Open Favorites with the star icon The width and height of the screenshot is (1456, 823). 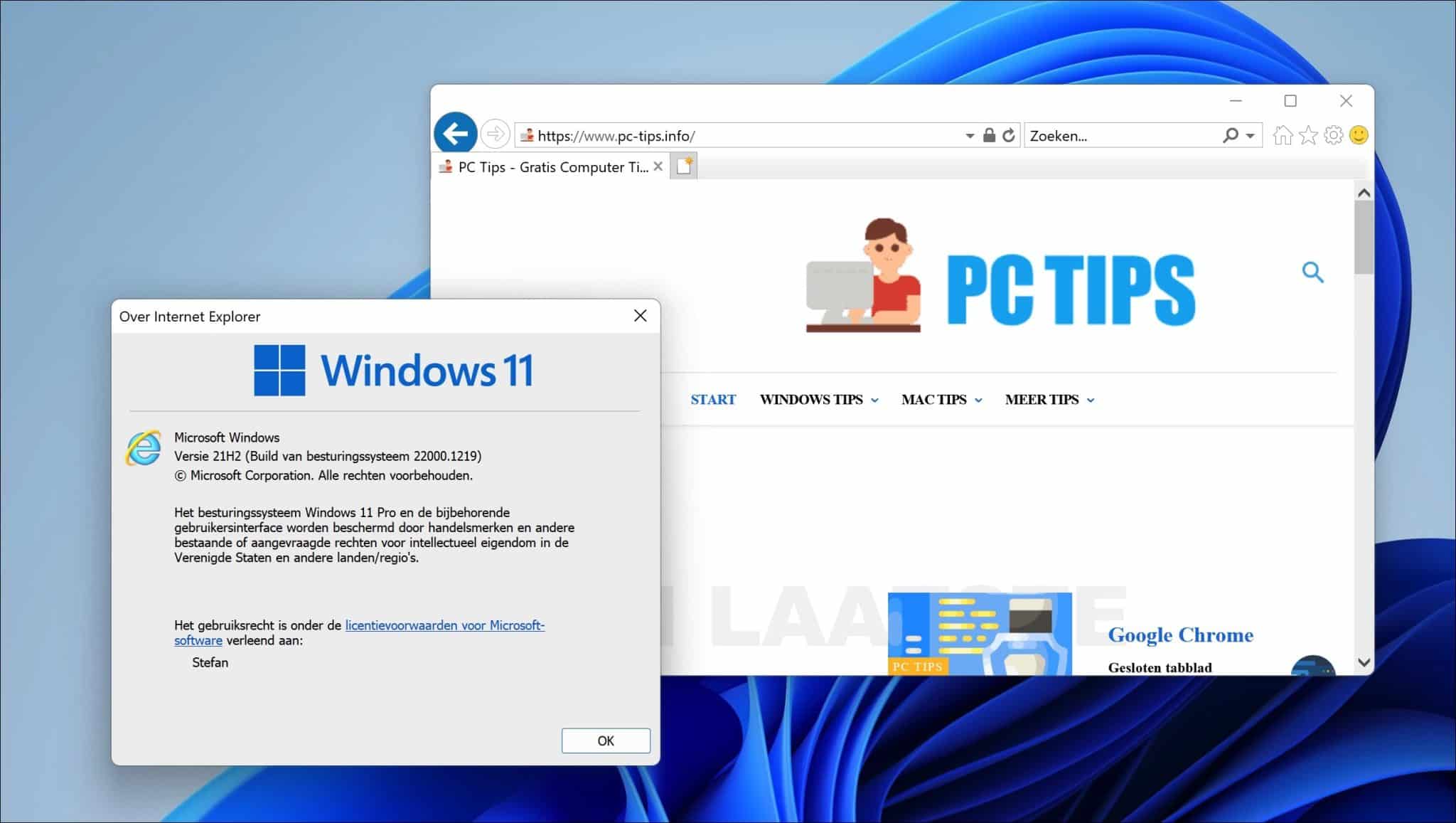pyautogui.click(x=1307, y=134)
